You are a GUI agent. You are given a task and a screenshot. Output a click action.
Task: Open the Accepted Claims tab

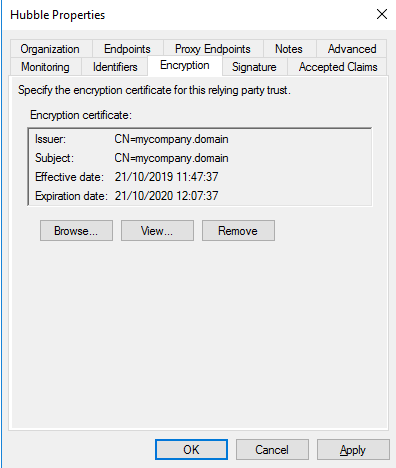(338, 67)
